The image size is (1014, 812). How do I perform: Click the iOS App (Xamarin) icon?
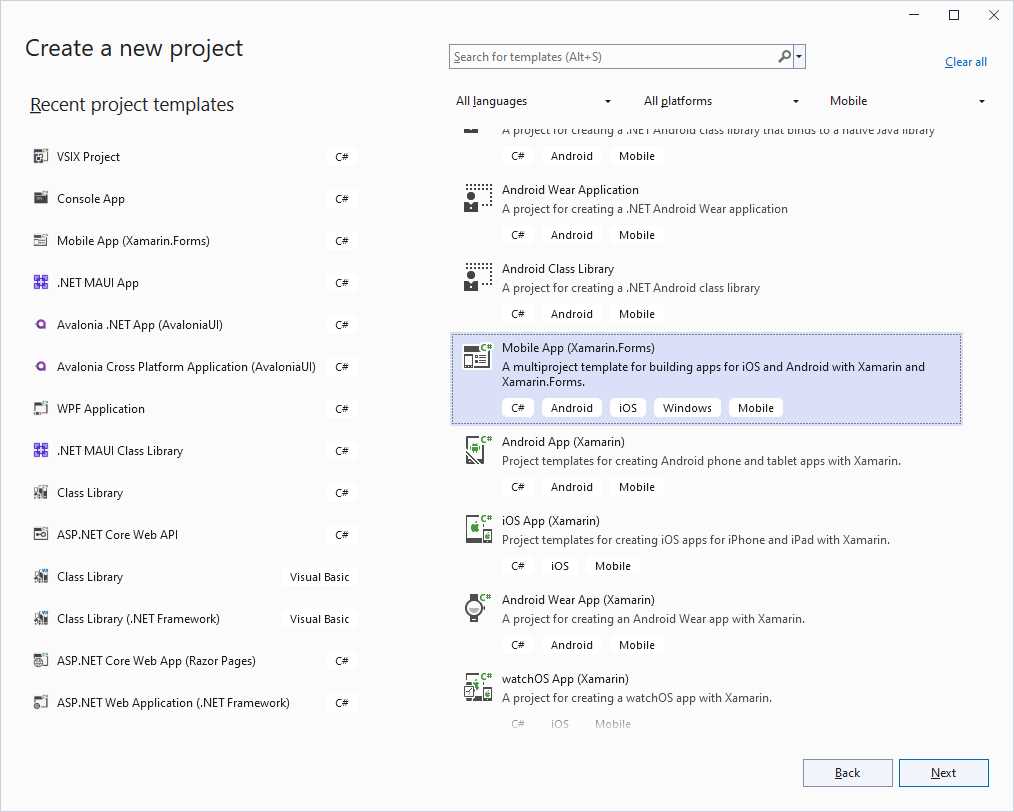[x=477, y=528]
